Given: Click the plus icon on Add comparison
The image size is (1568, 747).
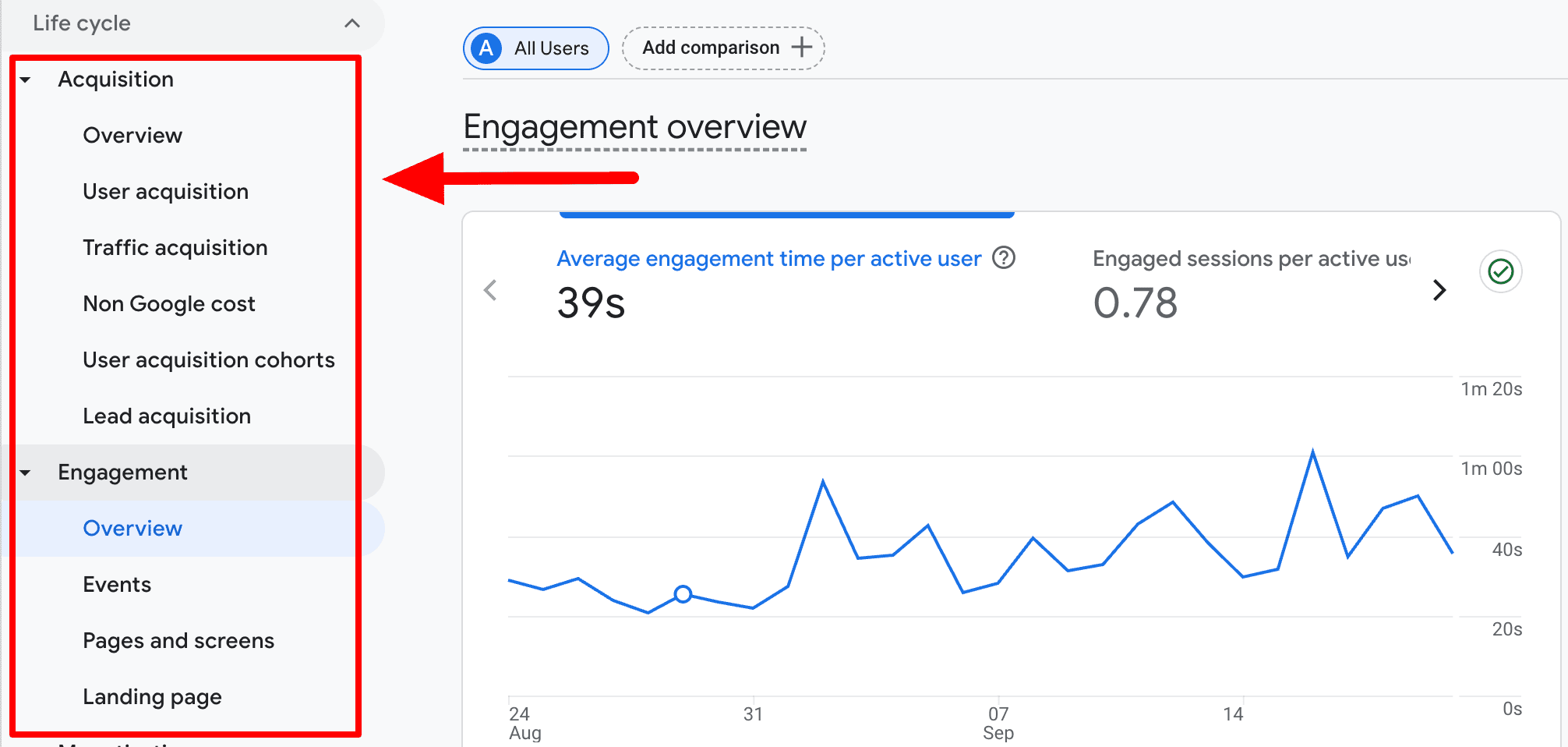Looking at the screenshot, I should 801,48.
